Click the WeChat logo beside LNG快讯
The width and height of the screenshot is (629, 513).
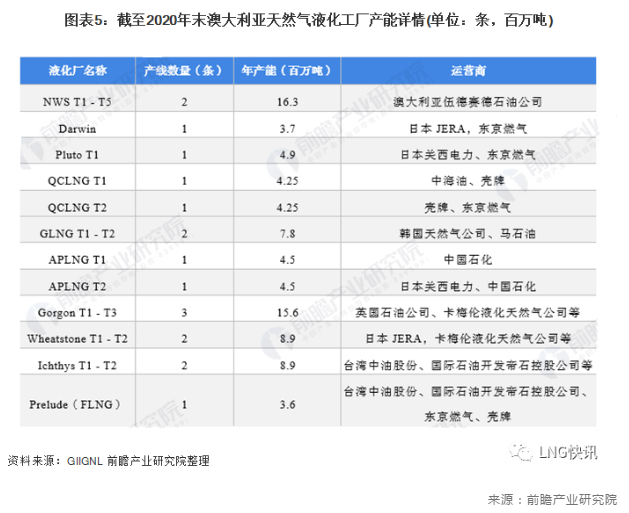click(521, 452)
